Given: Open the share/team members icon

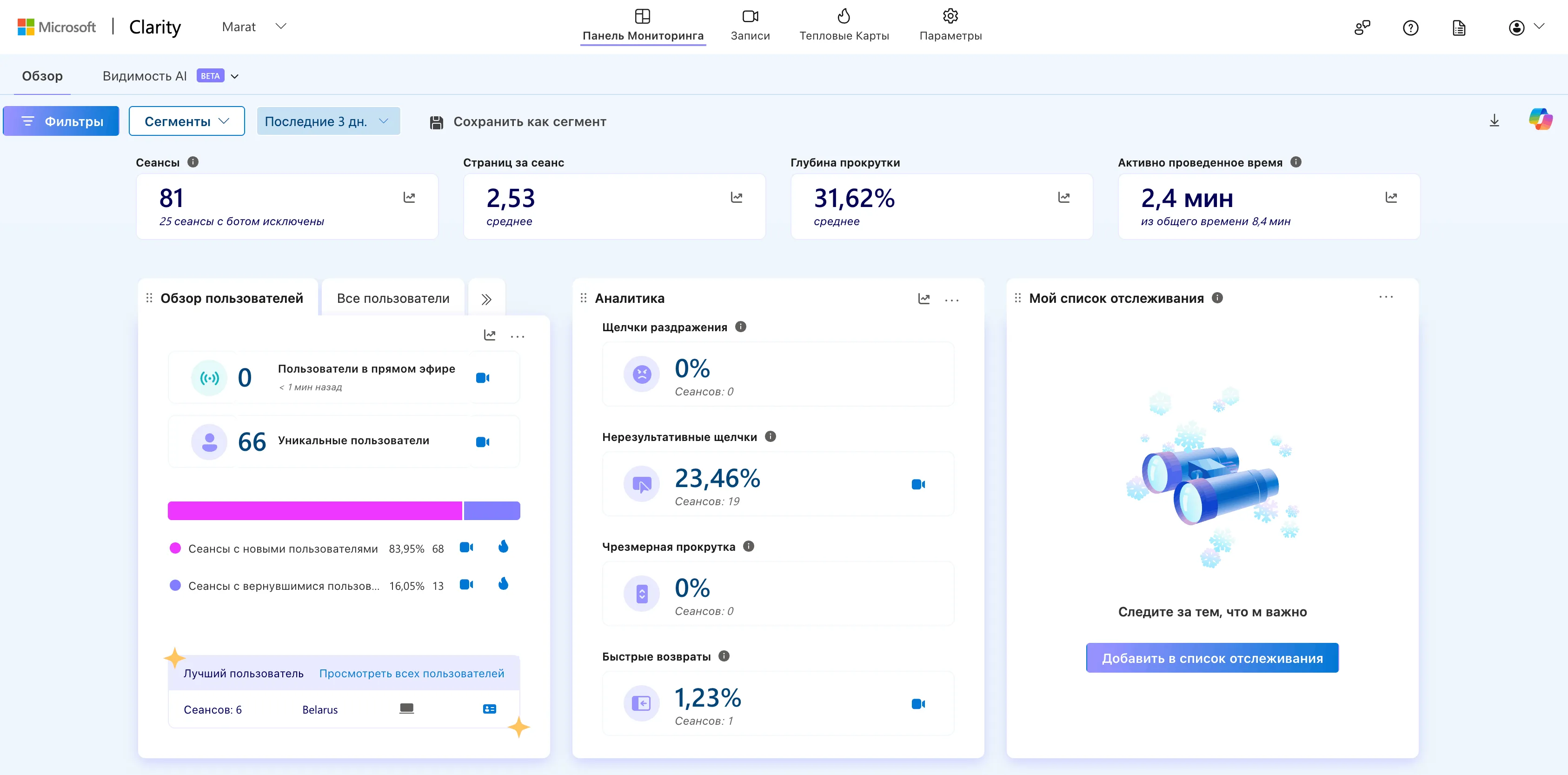Looking at the screenshot, I should [1362, 27].
